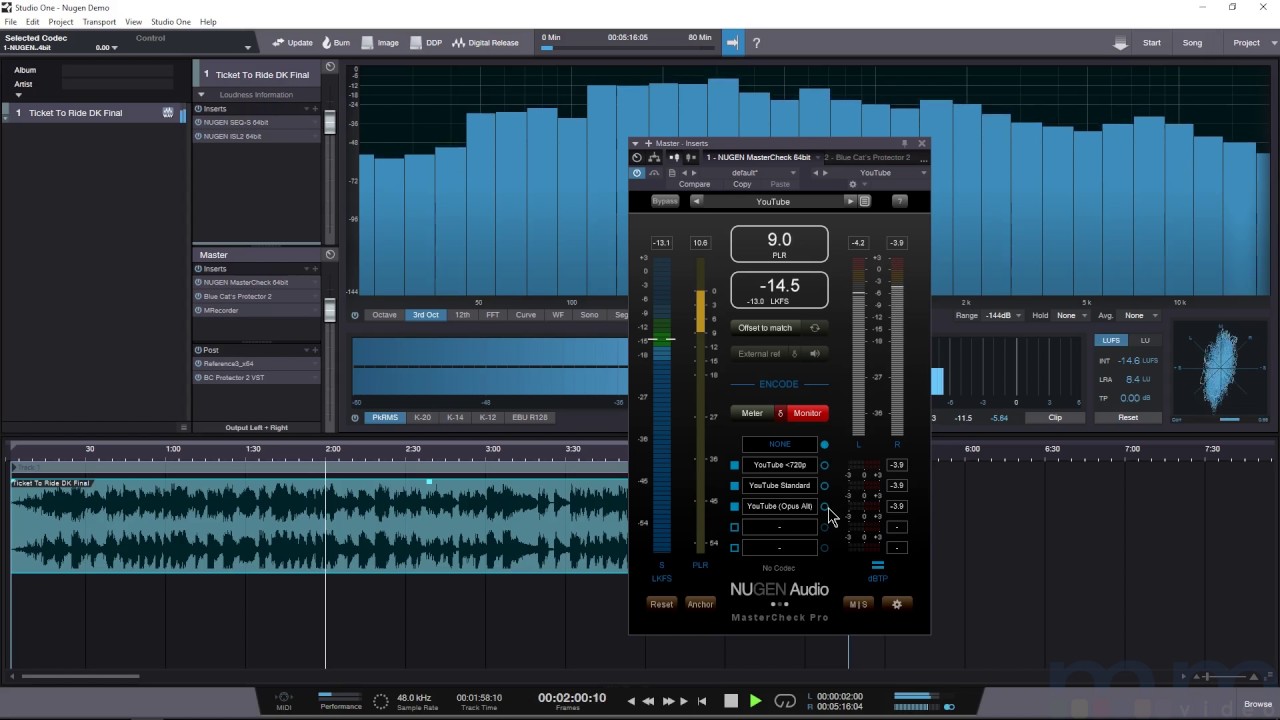This screenshot has height=720, width=1280.
Task: Click the Update toolbar icon
Action: [x=278, y=43]
